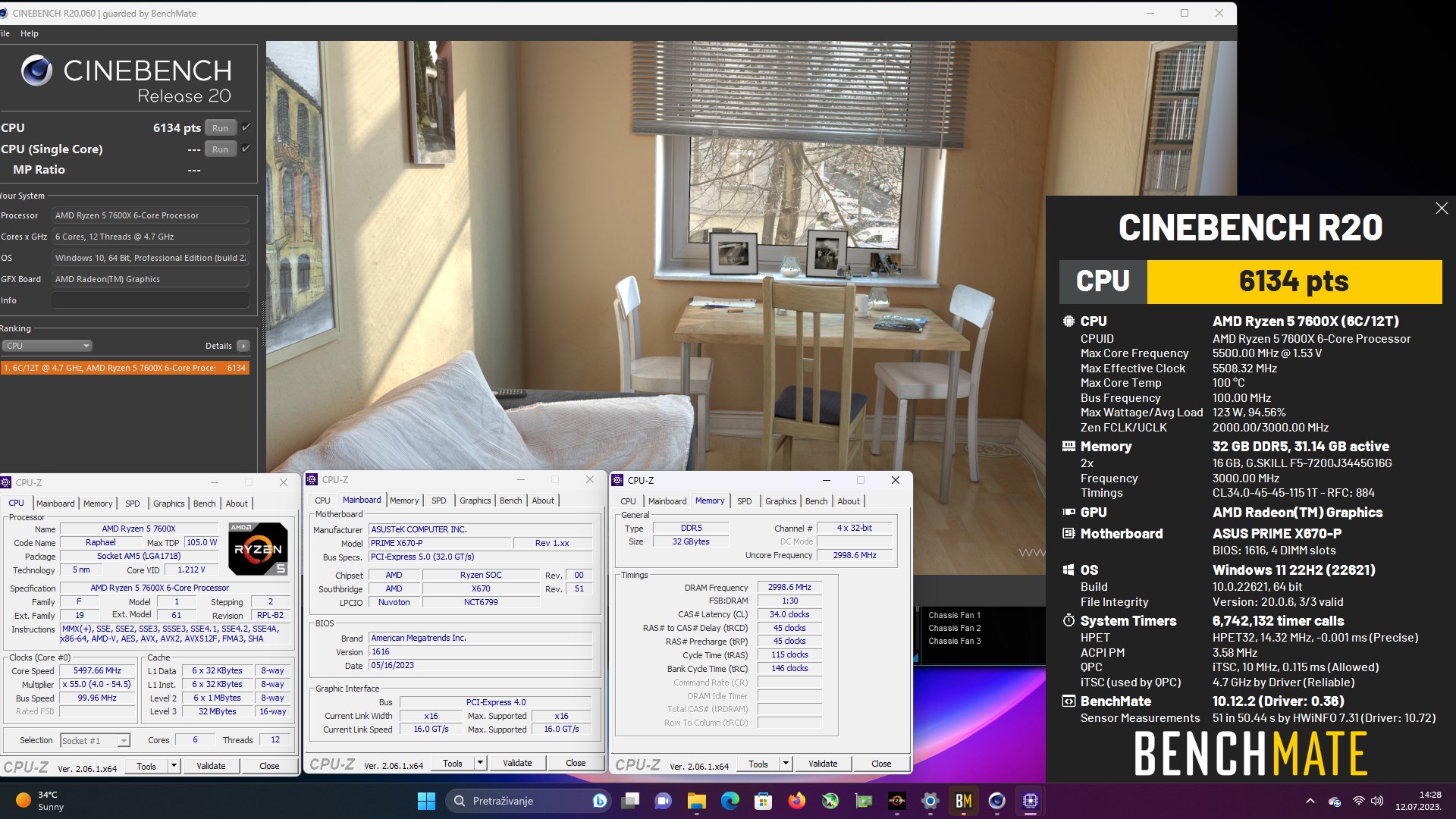Click the Info input field in Cinebench
This screenshot has width=1456, height=819.
coord(150,300)
